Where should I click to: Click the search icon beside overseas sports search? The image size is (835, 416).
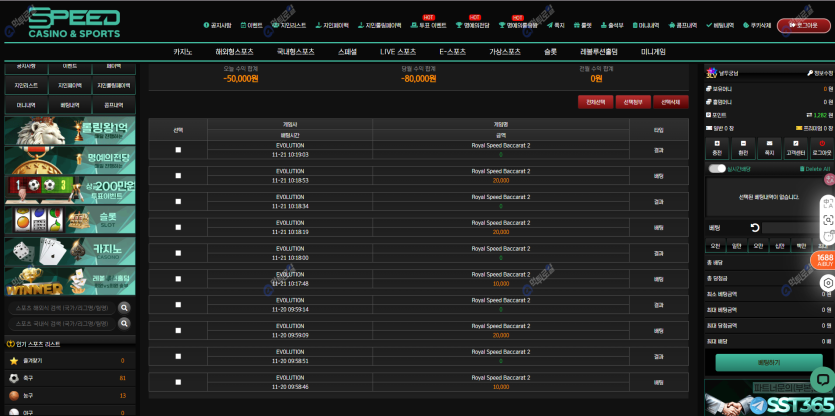pyautogui.click(x=124, y=308)
